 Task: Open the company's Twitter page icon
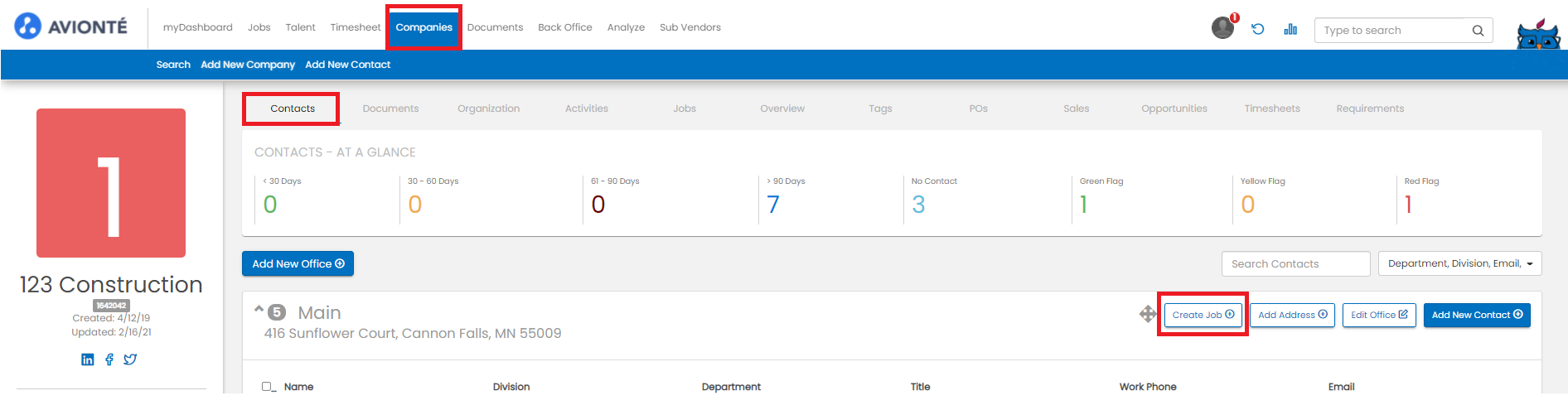tap(130, 359)
